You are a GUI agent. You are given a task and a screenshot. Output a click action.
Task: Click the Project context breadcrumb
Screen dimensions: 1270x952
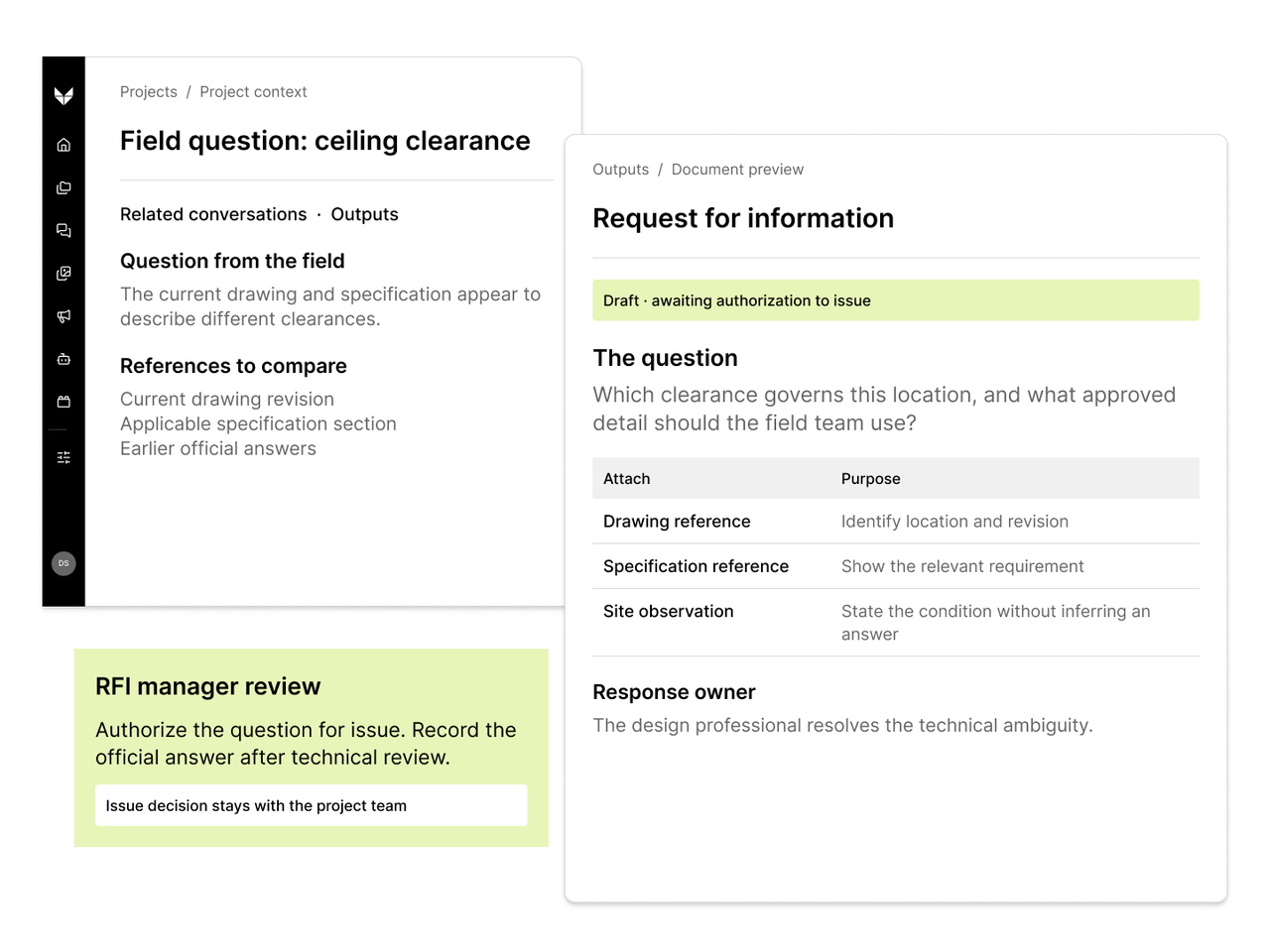click(253, 92)
